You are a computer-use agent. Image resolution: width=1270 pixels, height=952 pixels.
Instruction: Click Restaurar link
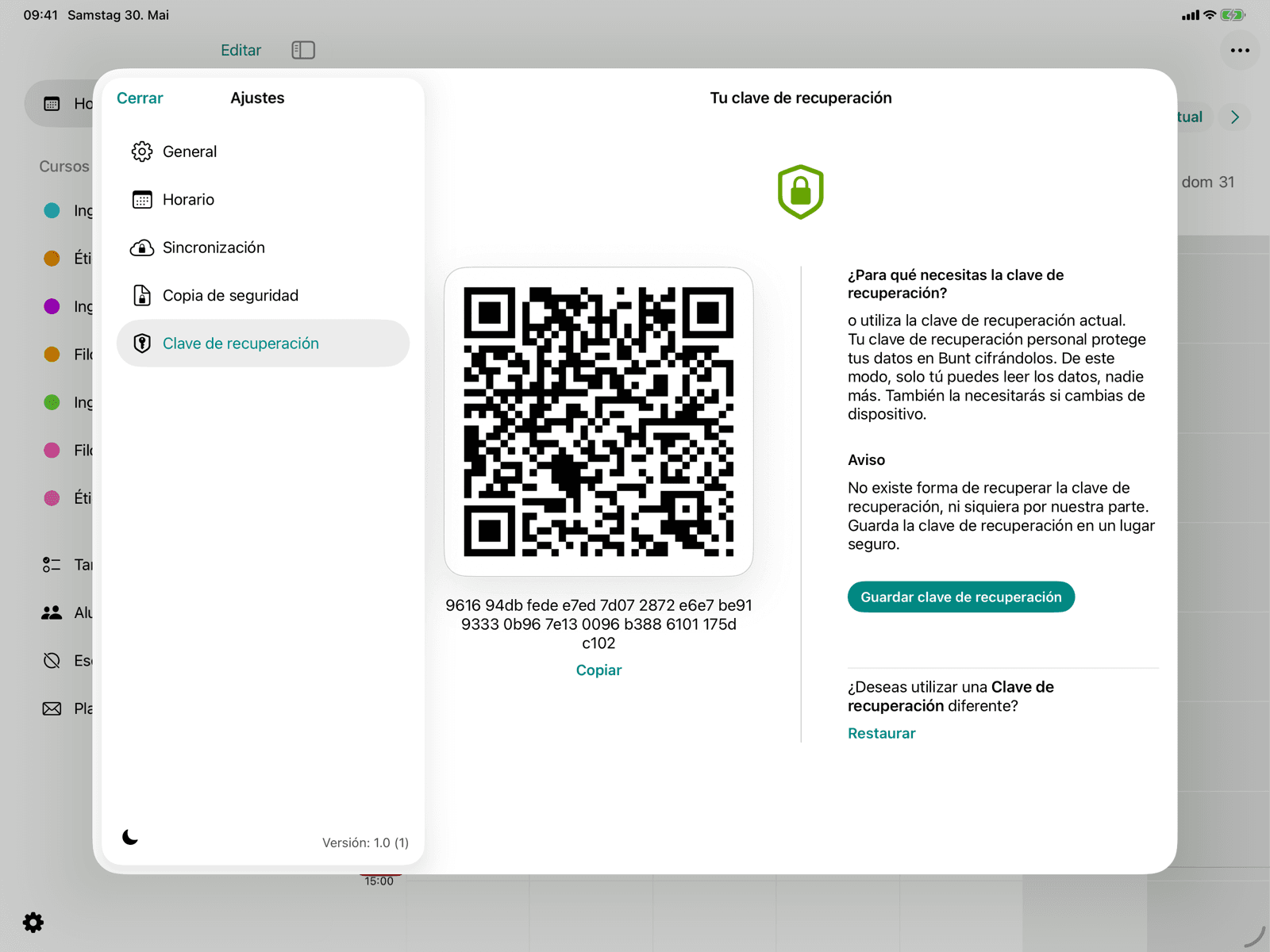pos(881,734)
